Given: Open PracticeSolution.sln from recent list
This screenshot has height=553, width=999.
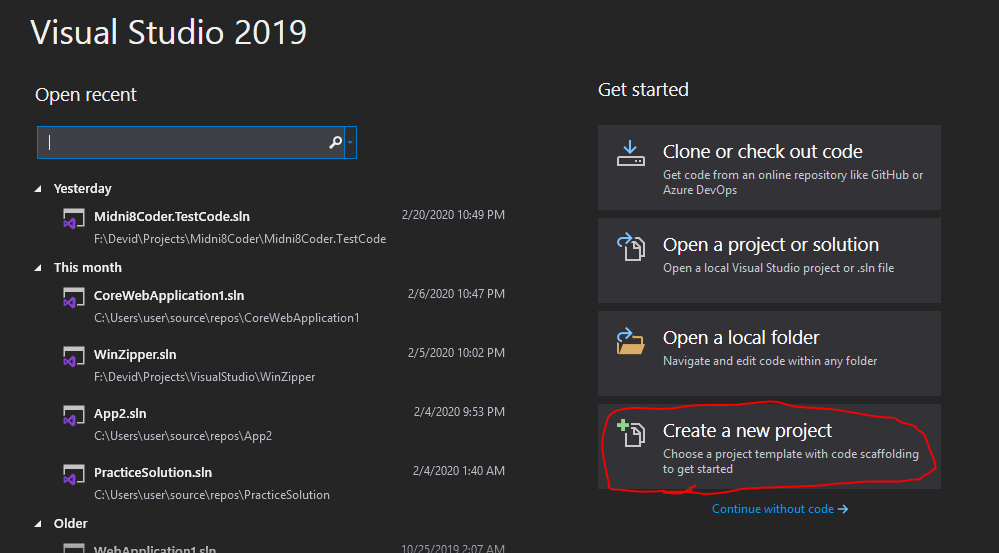Looking at the screenshot, I should pyautogui.click(x=153, y=473).
